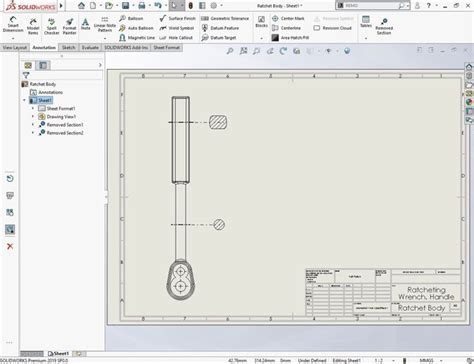Open the Sheet Format tab
This screenshot has width=474, height=364.
coord(167,48)
